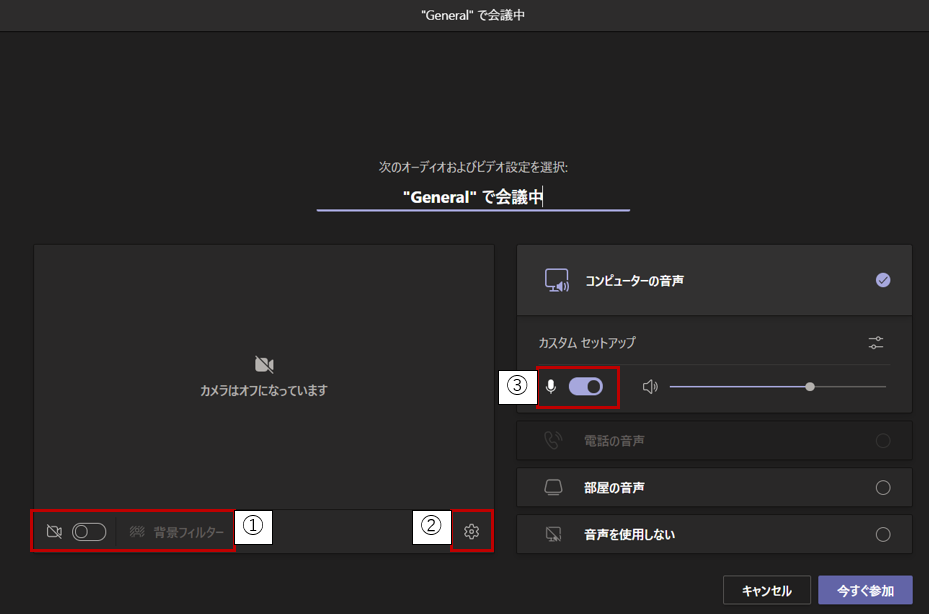Click the room audio display icon

tap(553, 488)
